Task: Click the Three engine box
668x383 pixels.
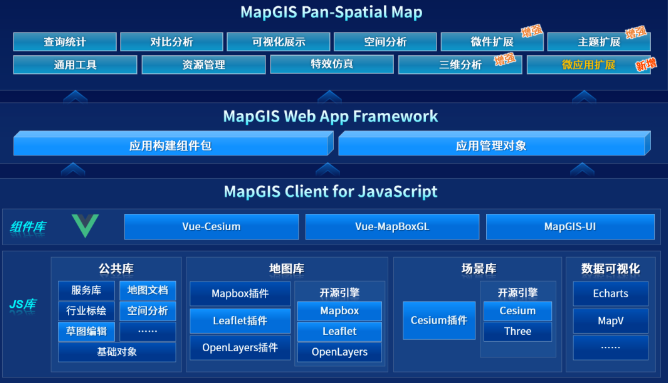Action: 518,331
